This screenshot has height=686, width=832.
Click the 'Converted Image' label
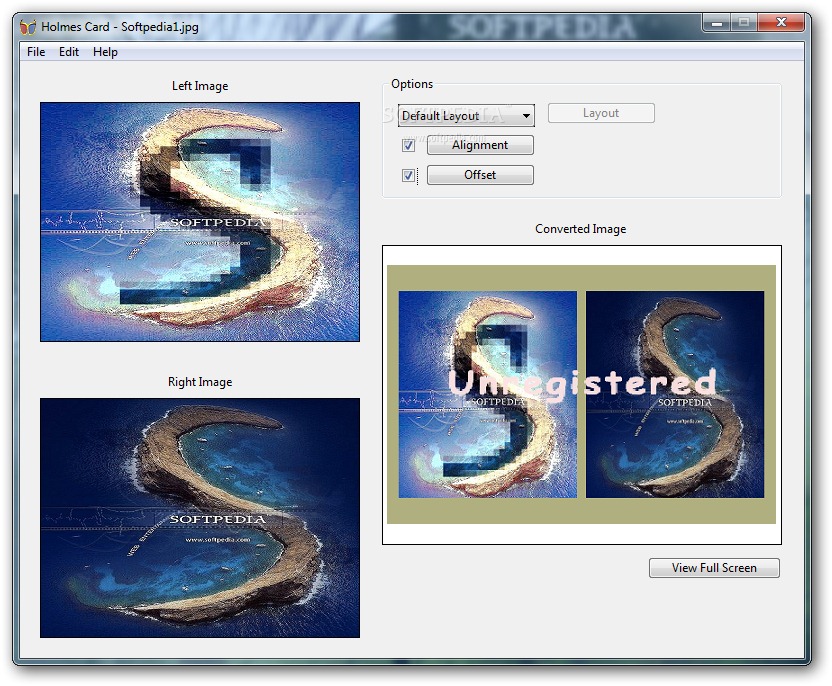point(580,229)
